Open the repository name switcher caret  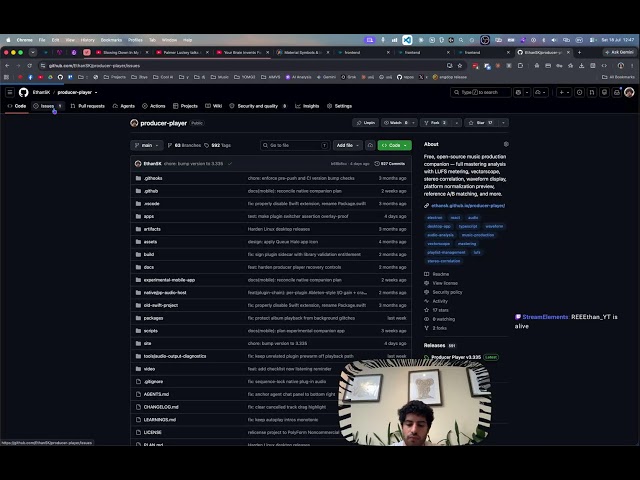(x=96, y=93)
